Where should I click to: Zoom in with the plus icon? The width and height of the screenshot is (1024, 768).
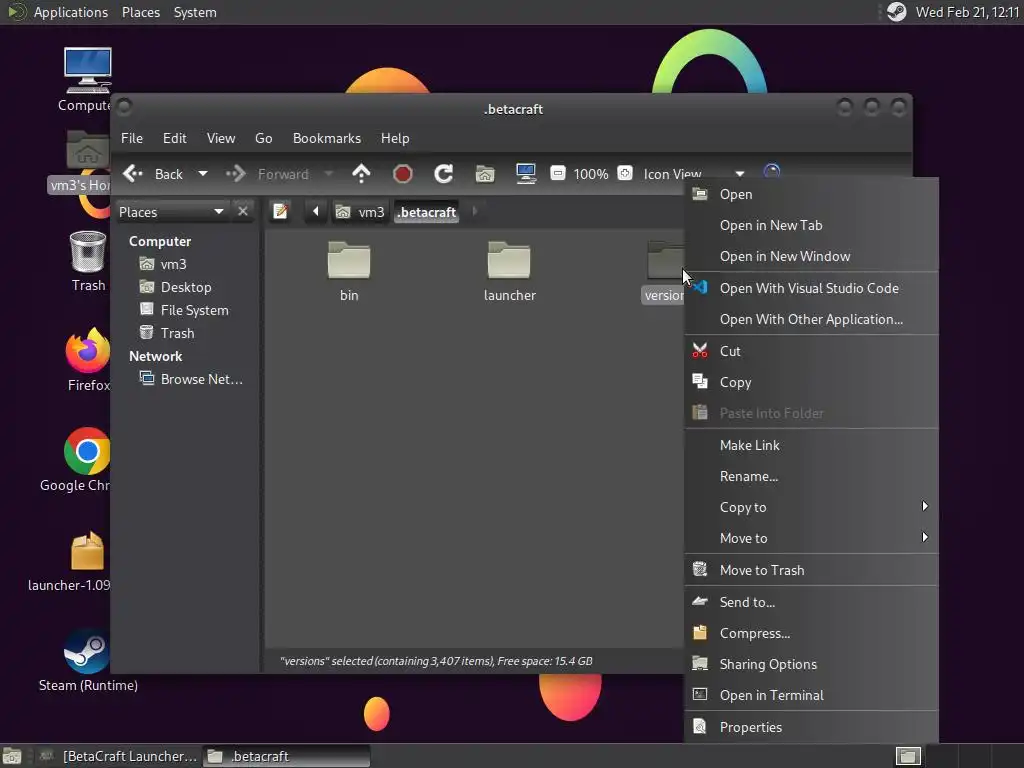625,174
